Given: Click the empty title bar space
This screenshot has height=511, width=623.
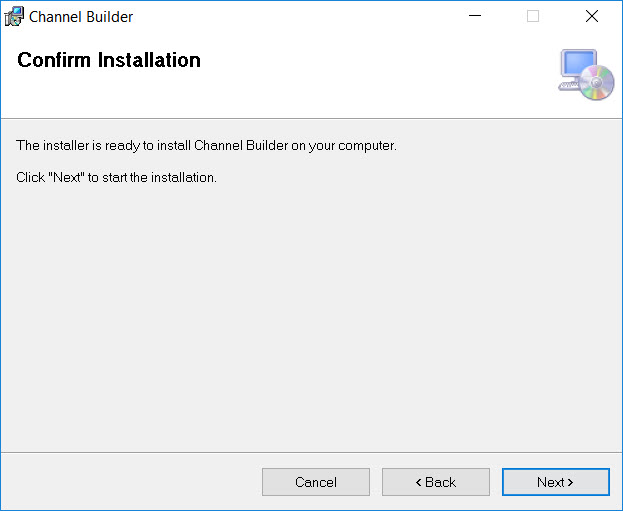Looking at the screenshot, I should (x=300, y=16).
